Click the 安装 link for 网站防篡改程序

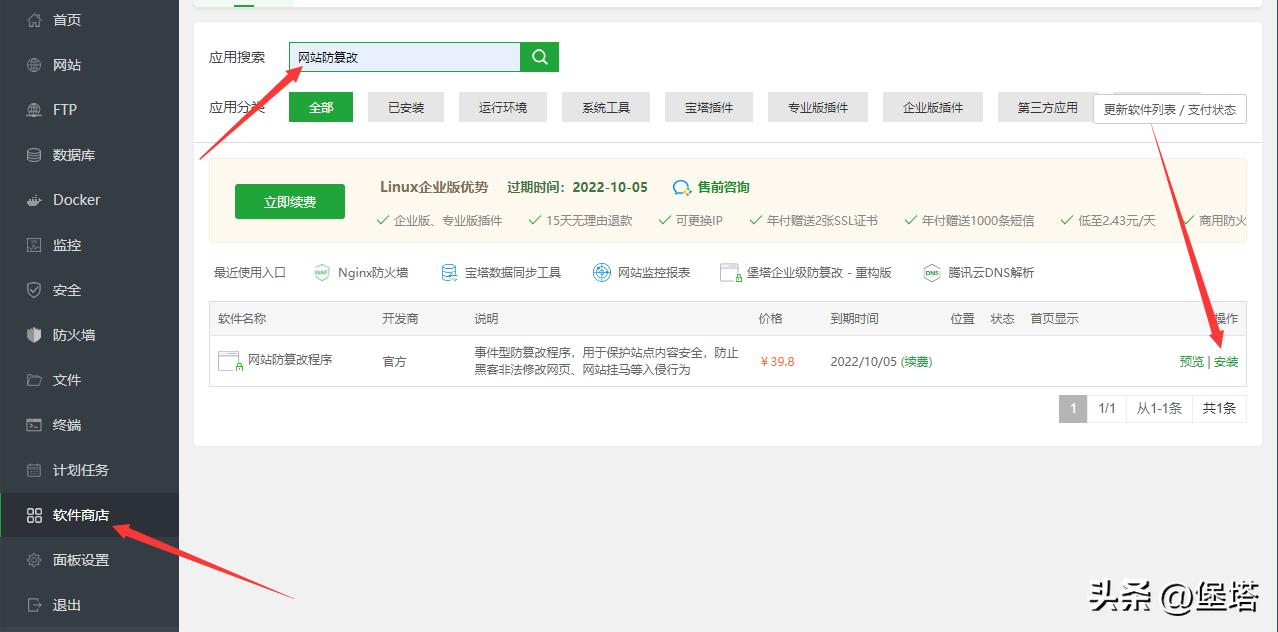coord(1226,362)
